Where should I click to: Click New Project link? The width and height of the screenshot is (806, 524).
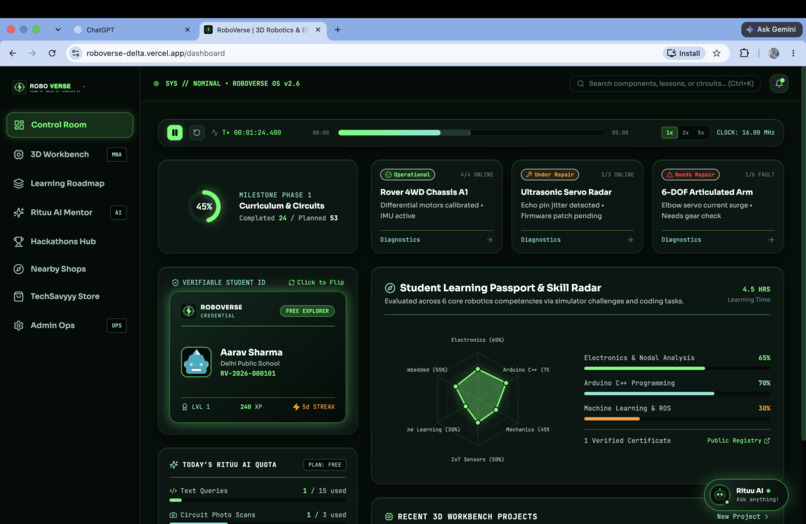(x=743, y=517)
